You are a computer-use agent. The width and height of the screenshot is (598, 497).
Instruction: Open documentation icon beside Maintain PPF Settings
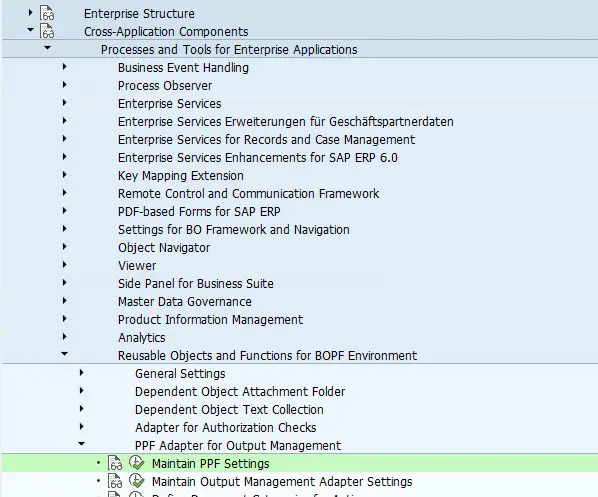pos(115,463)
